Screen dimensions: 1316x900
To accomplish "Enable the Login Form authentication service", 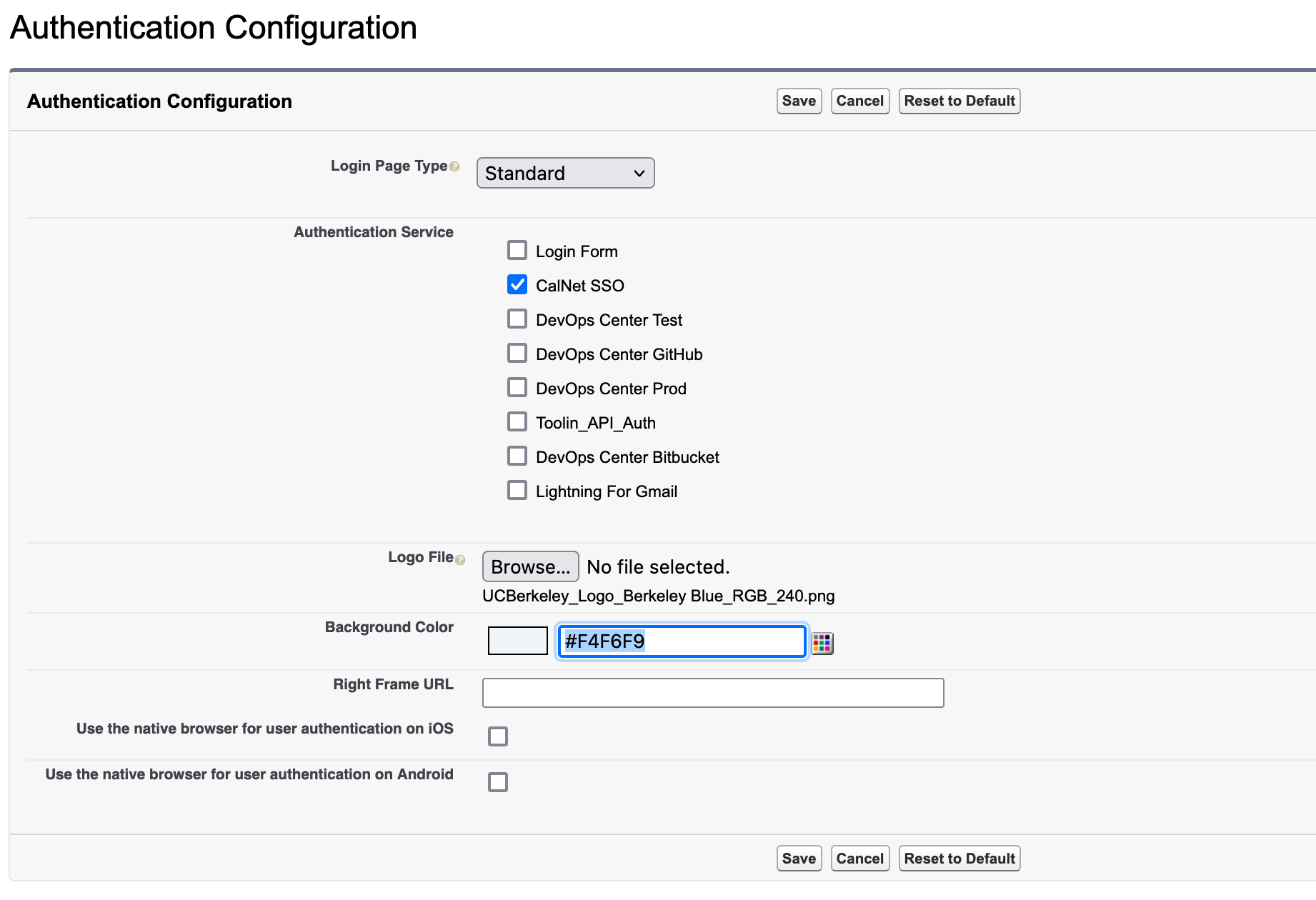I will click(517, 249).
